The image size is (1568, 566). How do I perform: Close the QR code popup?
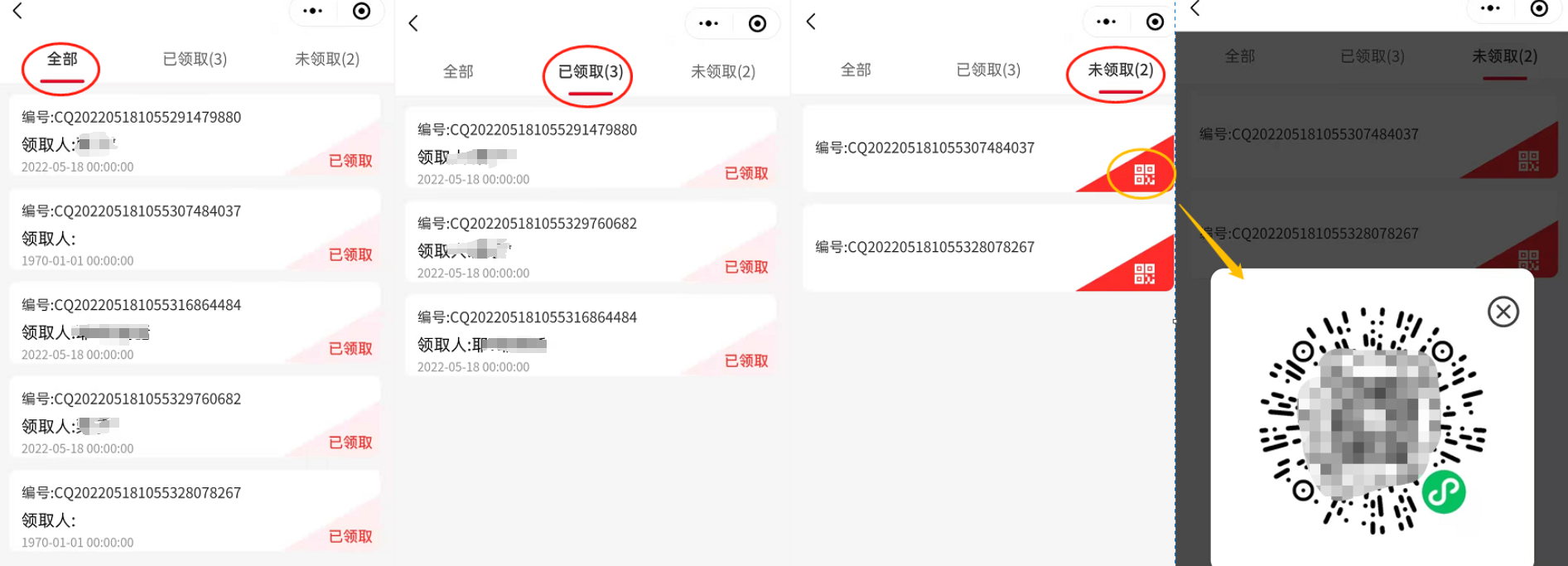coord(1503,312)
